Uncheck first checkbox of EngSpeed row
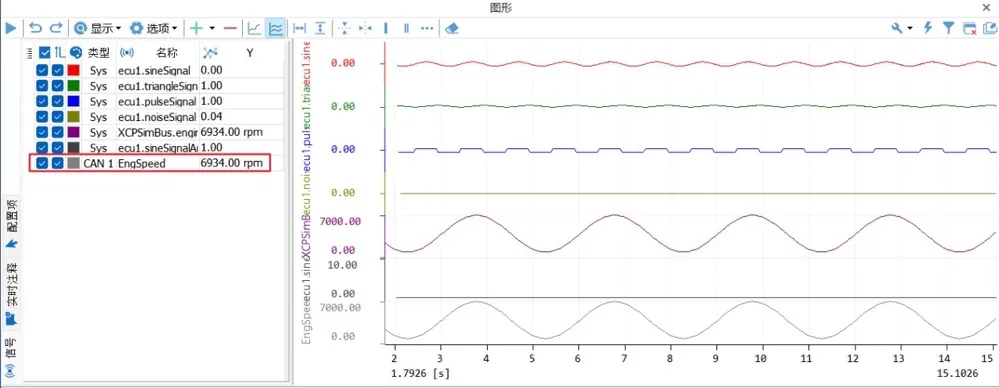The height and width of the screenshot is (388, 999). (x=42, y=163)
